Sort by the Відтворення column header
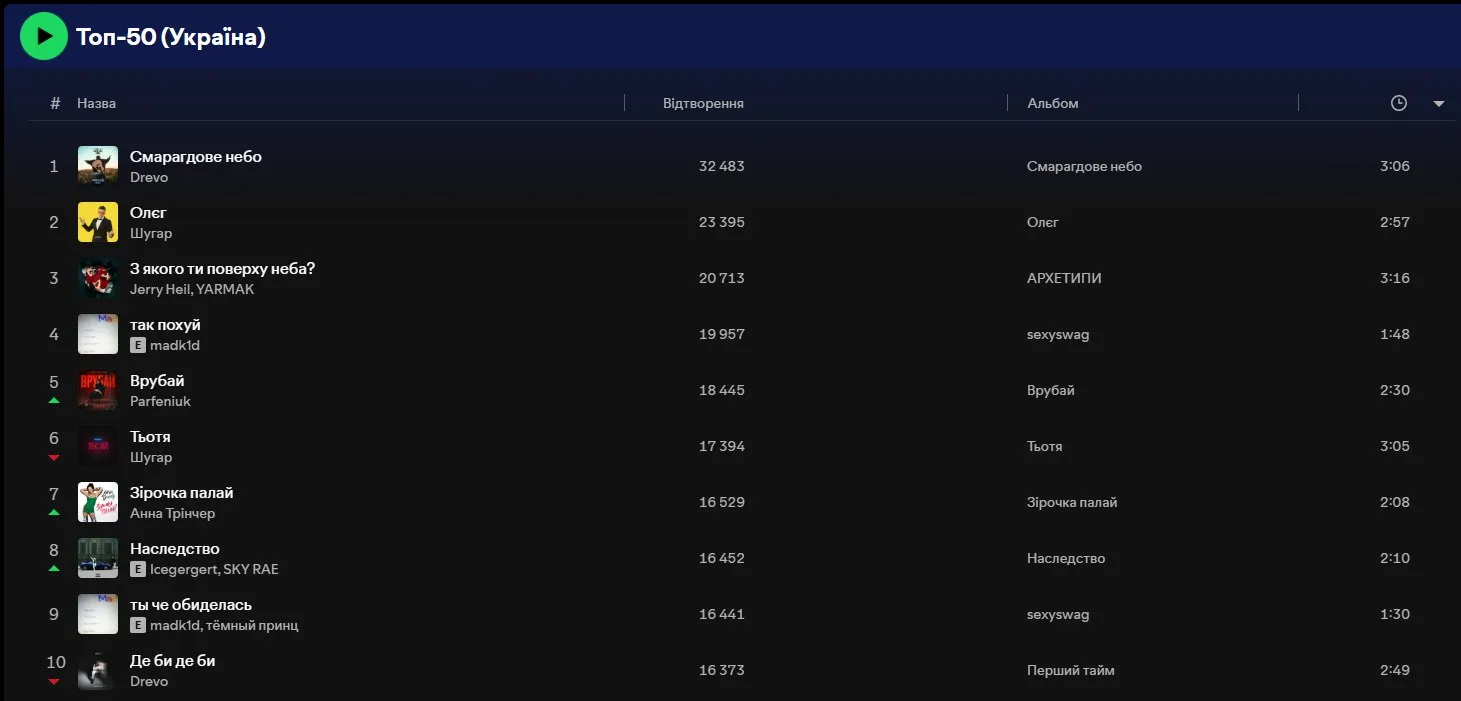The width and height of the screenshot is (1461, 701). pos(703,103)
